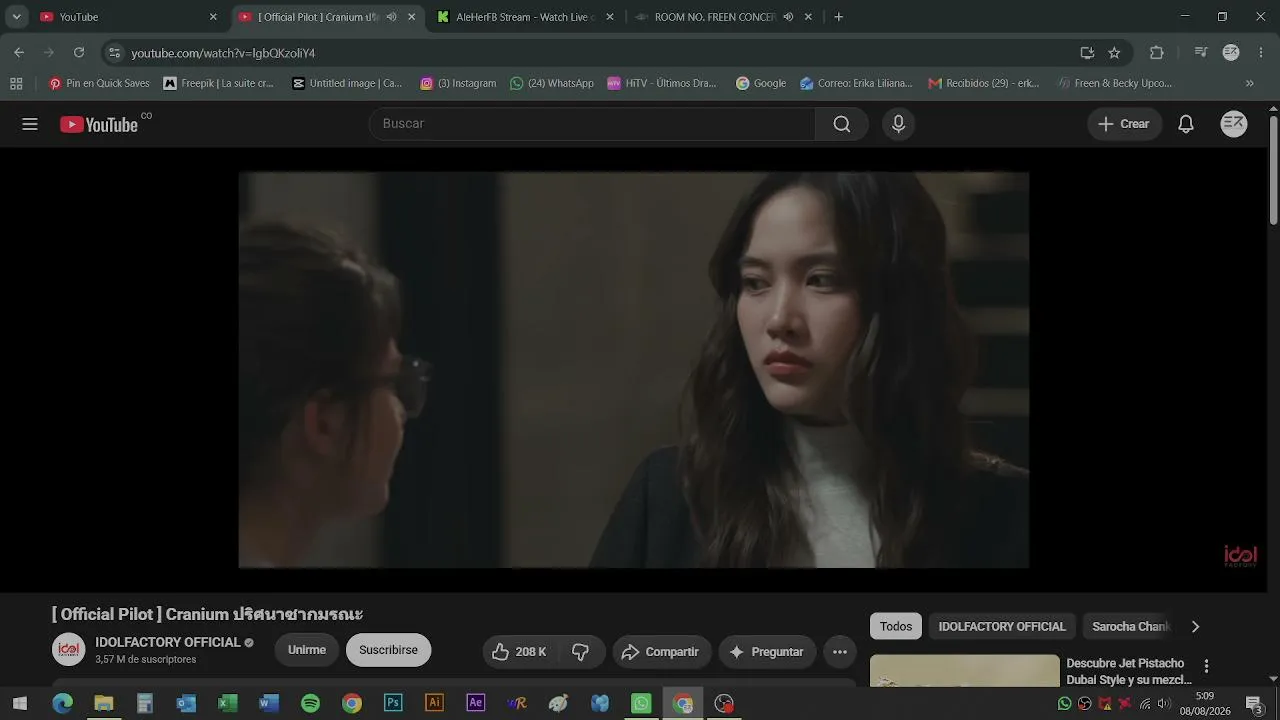This screenshot has height=720, width=1280.
Task: Click the Unirme join button
Action: (x=307, y=651)
